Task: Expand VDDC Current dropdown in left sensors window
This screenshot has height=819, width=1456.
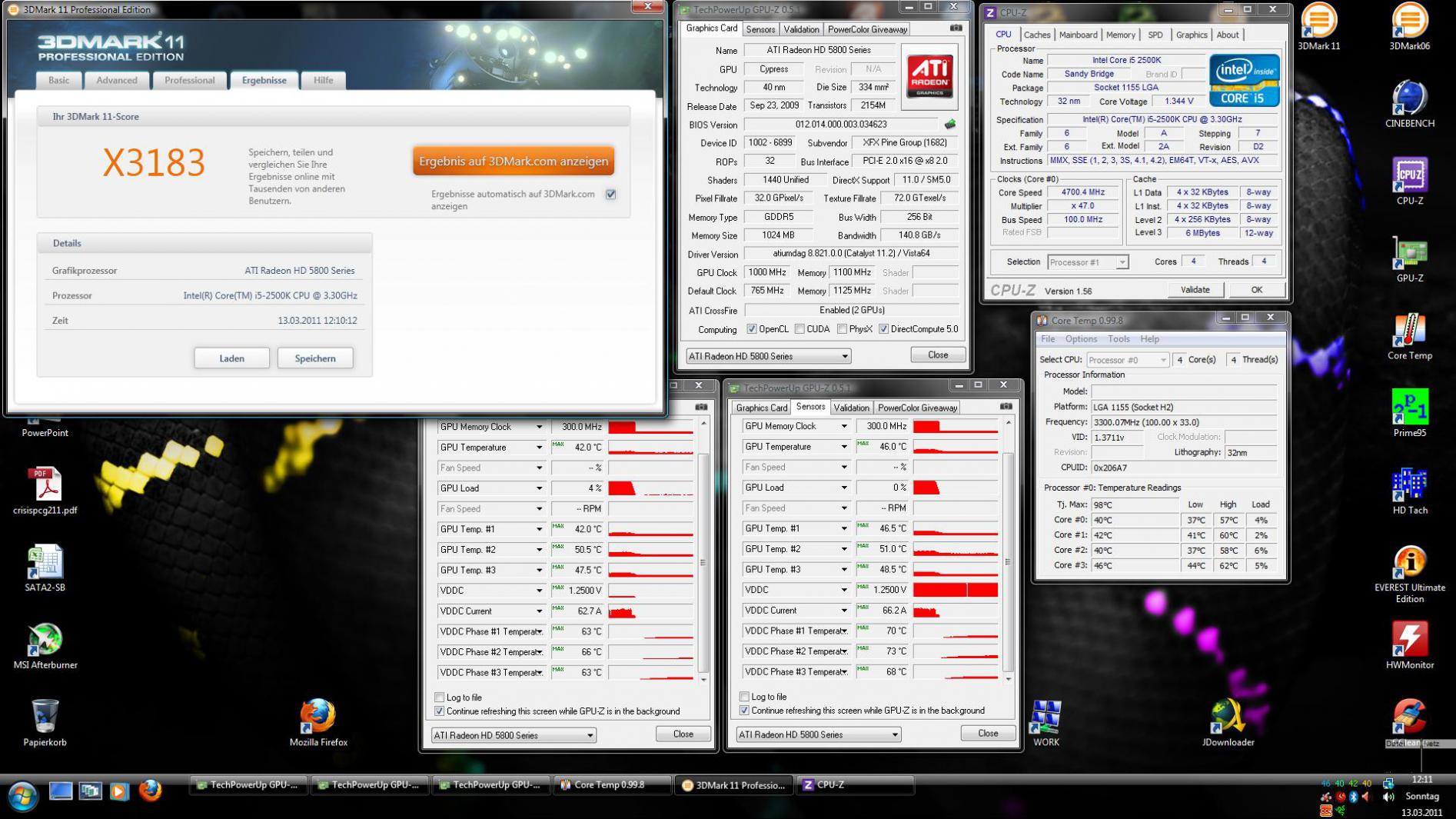Action: (x=539, y=611)
